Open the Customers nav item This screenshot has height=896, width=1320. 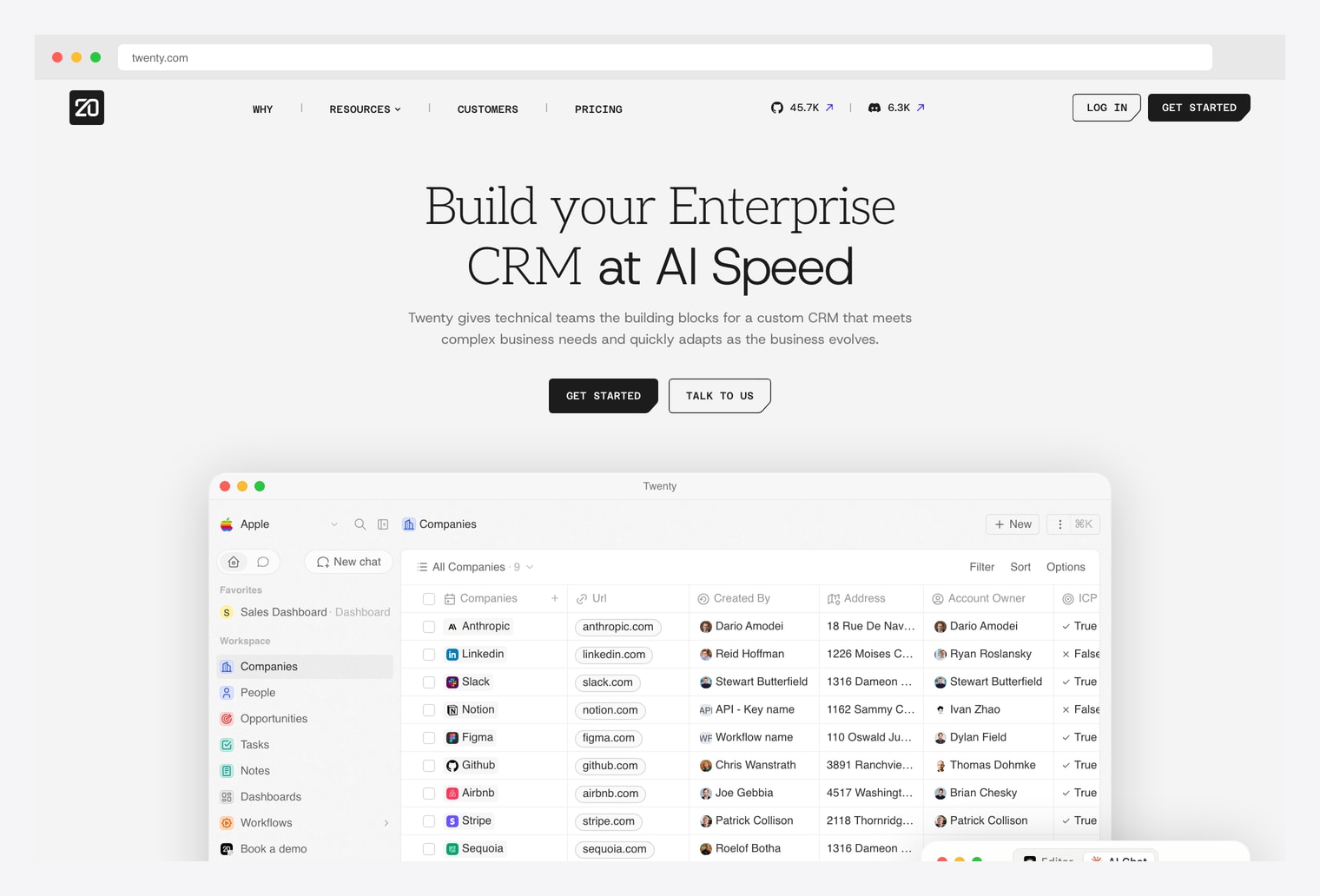pyautogui.click(x=488, y=109)
